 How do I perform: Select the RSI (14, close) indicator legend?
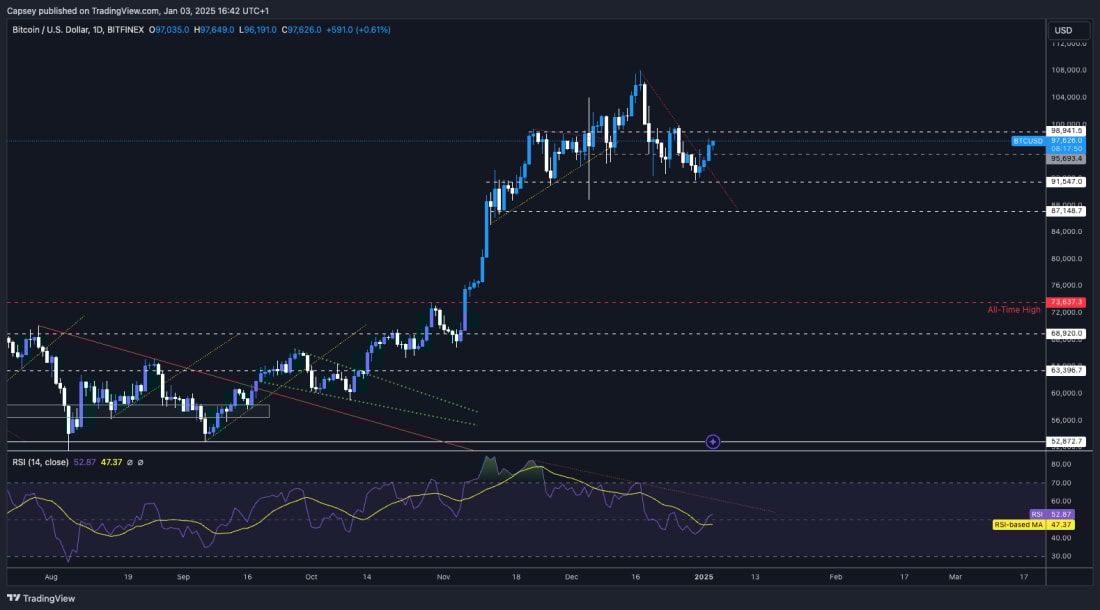[x=40, y=462]
